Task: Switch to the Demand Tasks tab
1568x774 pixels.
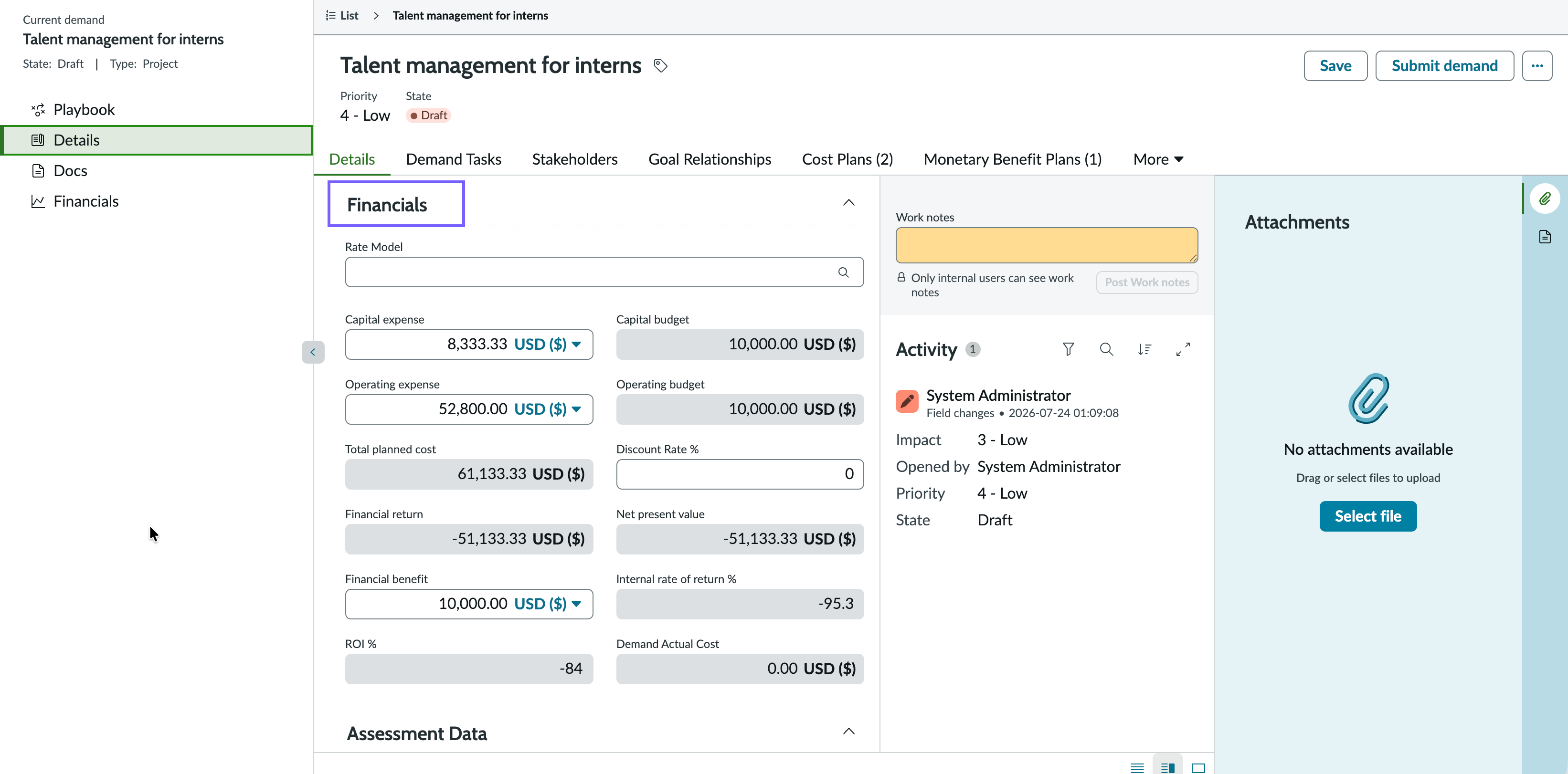Action: pyautogui.click(x=454, y=159)
